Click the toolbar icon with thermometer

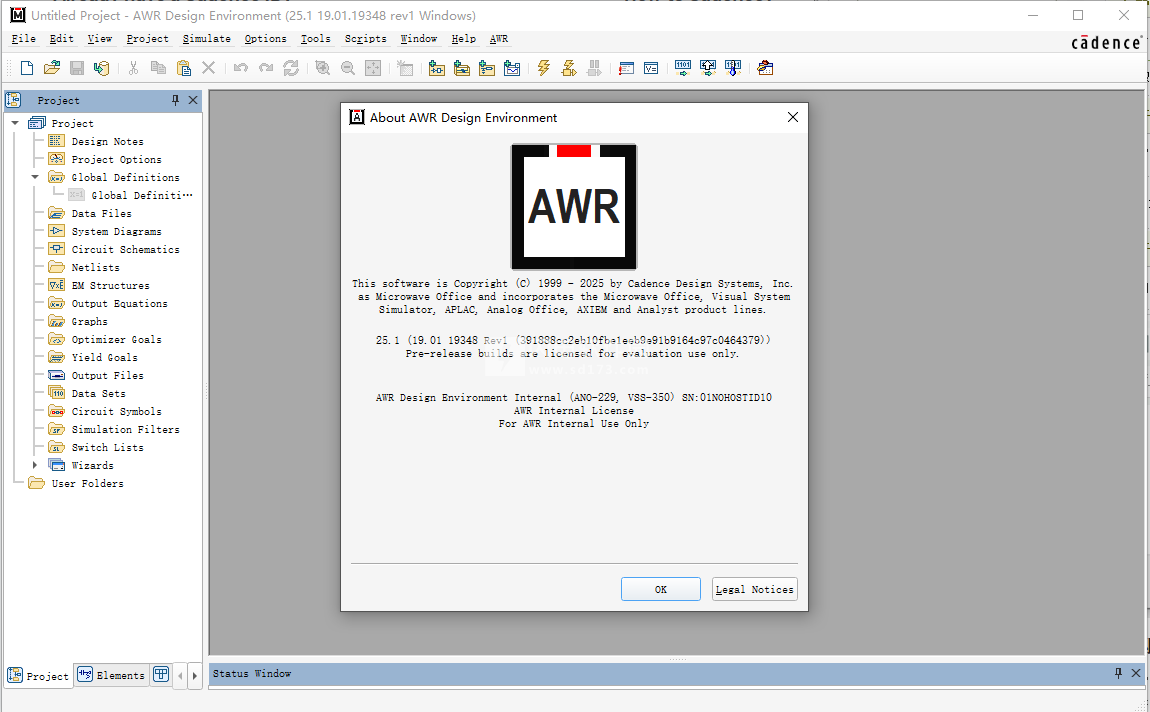(x=733, y=68)
